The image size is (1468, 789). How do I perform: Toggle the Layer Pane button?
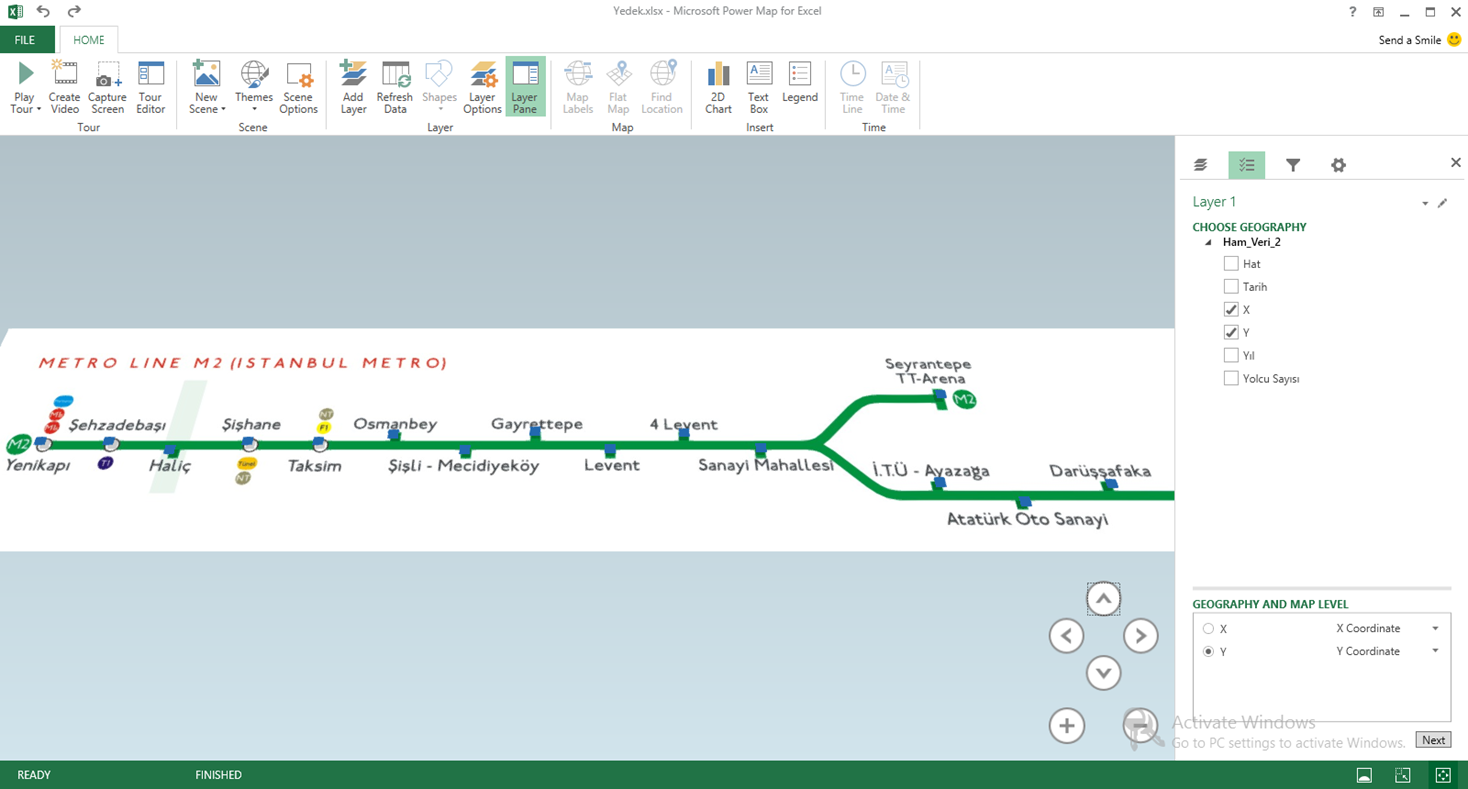pyautogui.click(x=525, y=88)
